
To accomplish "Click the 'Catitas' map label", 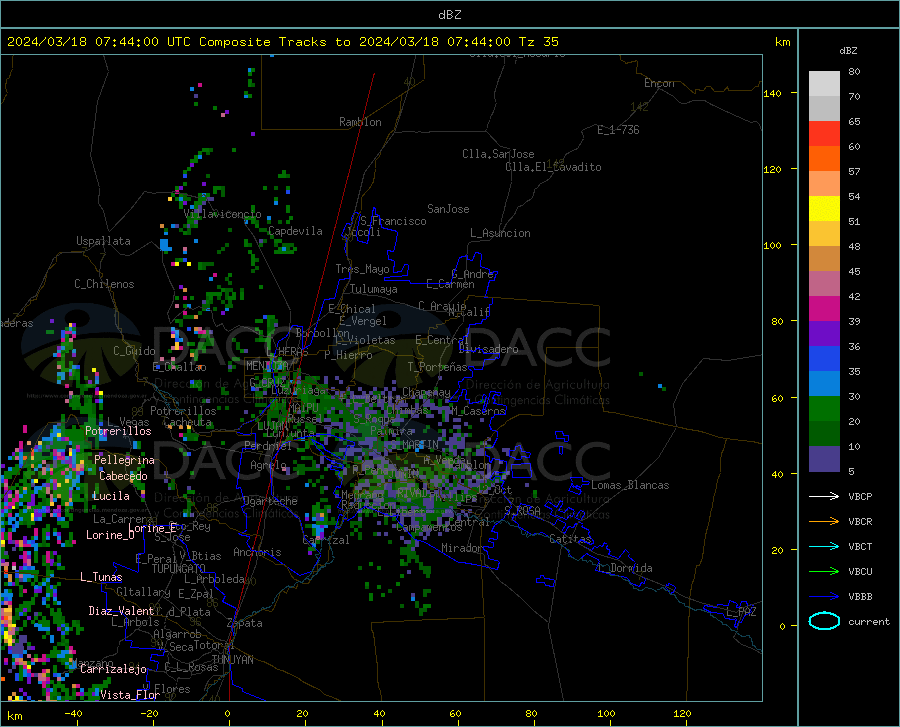I will (x=570, y=539).
